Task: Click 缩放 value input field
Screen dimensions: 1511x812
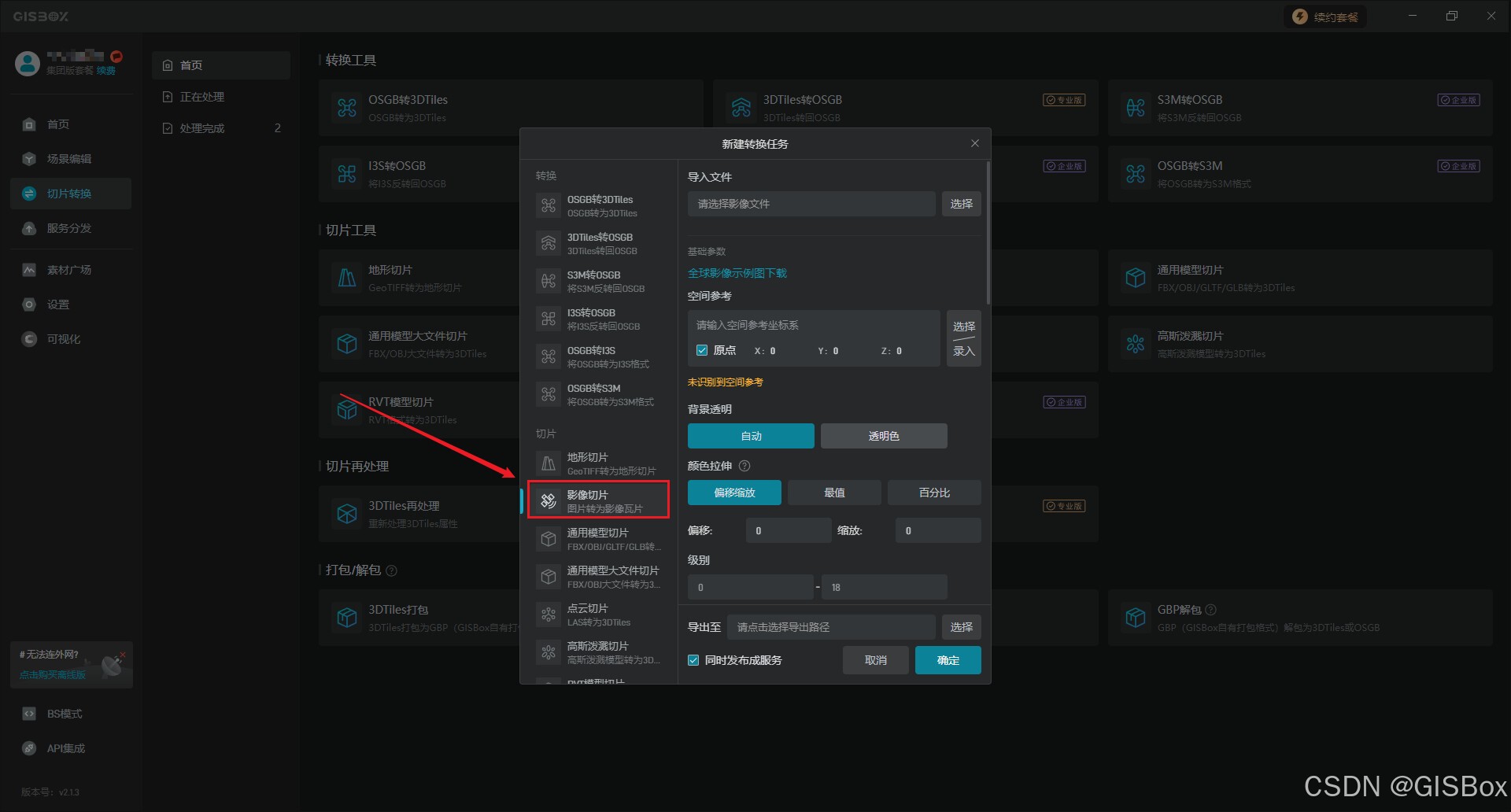Action: pyautogui.click(x=938, y=530)
